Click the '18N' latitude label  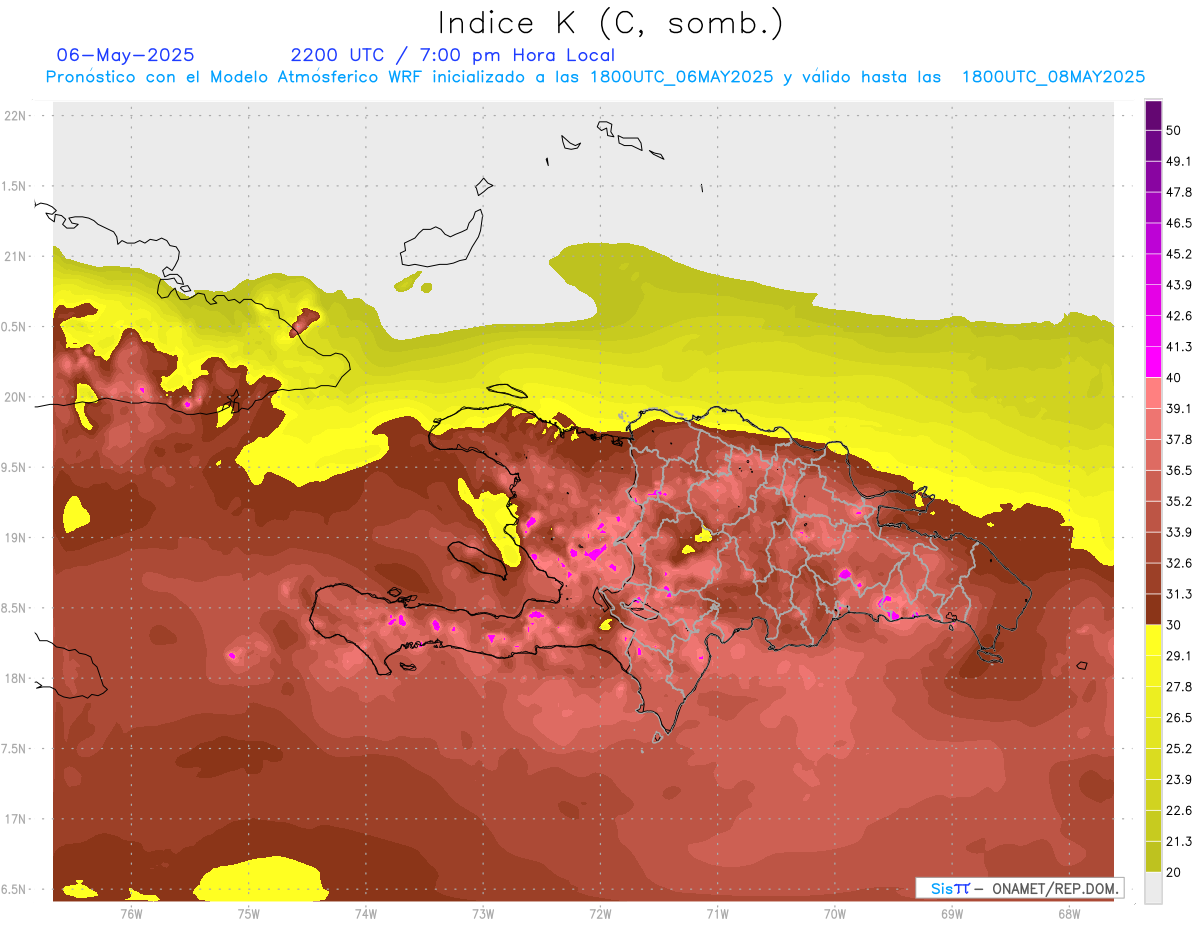(16, 678)
